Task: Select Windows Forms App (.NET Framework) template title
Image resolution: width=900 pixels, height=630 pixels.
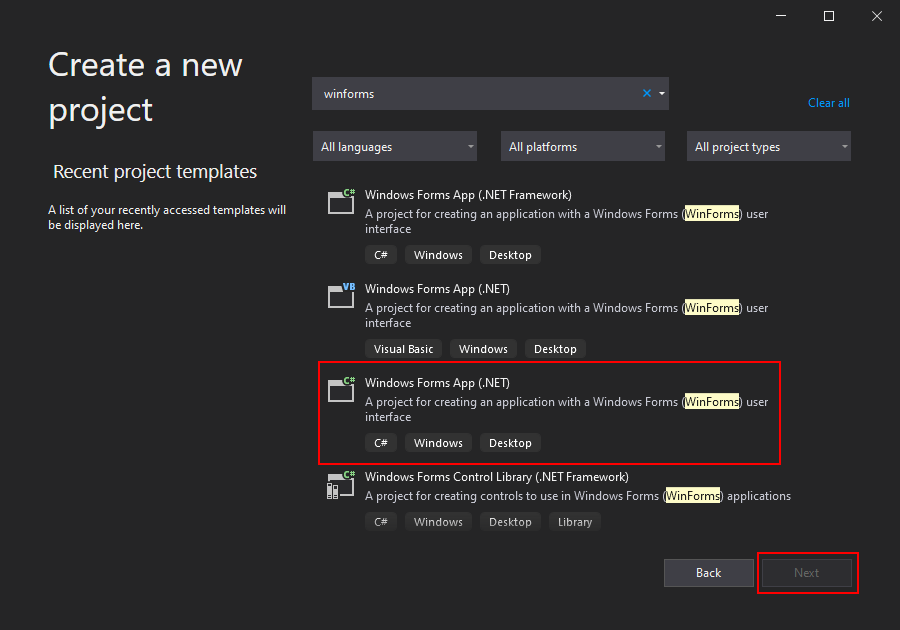Action: 468,195
